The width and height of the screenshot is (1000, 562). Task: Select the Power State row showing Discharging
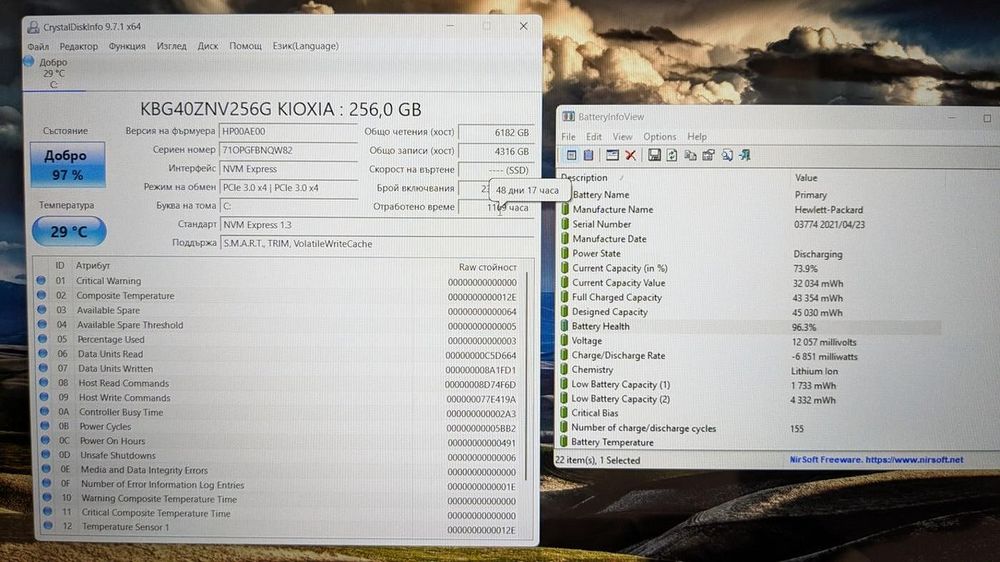tap(749, 253)
